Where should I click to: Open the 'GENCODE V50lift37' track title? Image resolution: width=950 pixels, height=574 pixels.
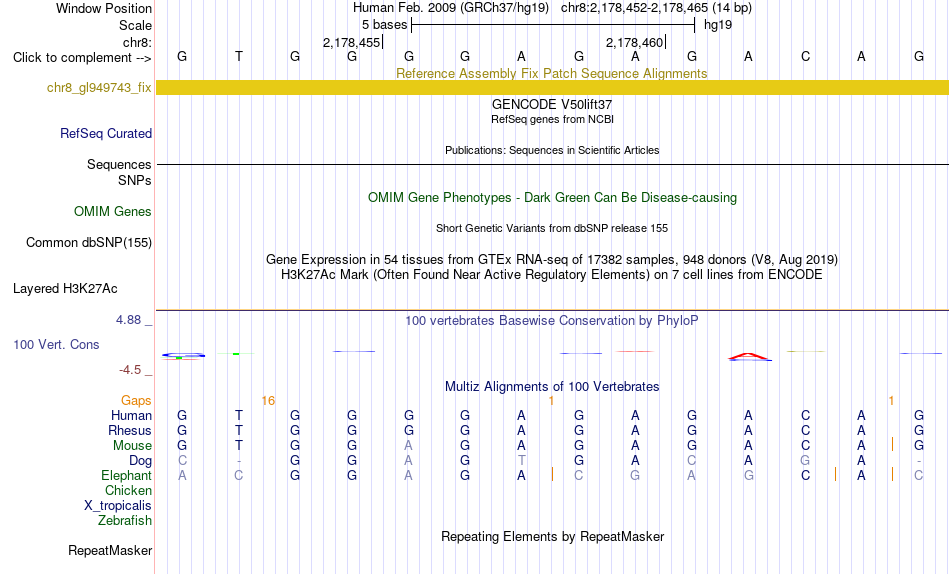click(552, 104)
